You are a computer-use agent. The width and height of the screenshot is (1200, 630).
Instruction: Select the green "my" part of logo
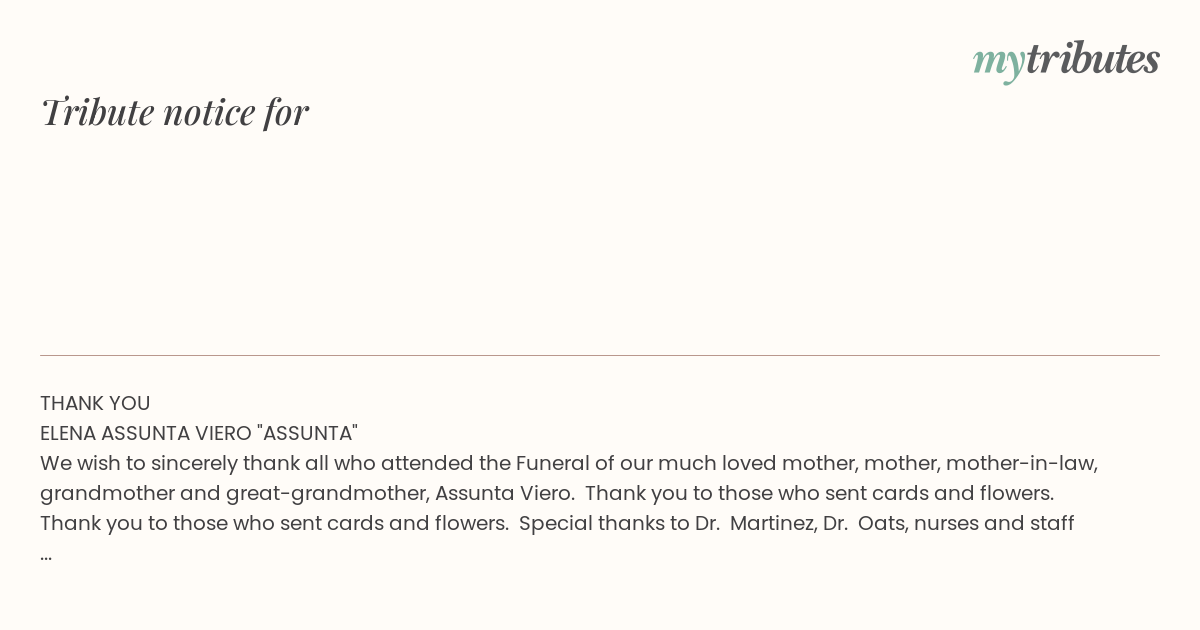pos(998,63)
